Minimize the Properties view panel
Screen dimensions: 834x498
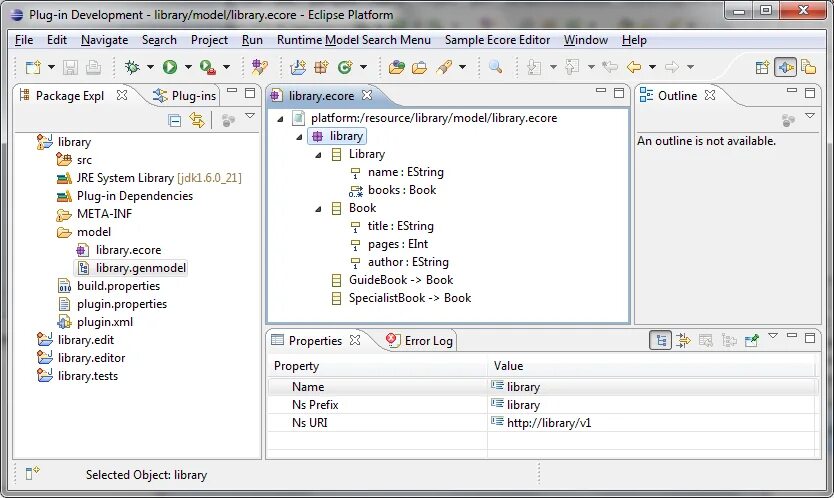click(792, 336)
